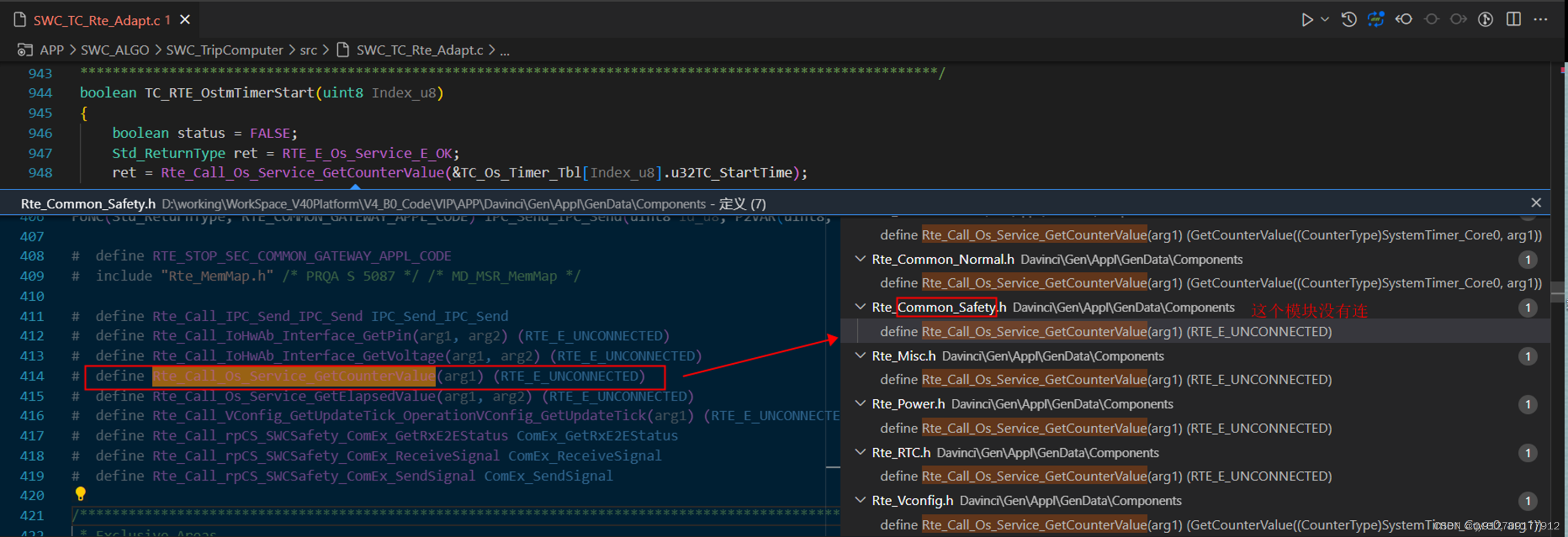Click the lightbulb code action on line 420
Screen dimensions: 1568x537
81,494
